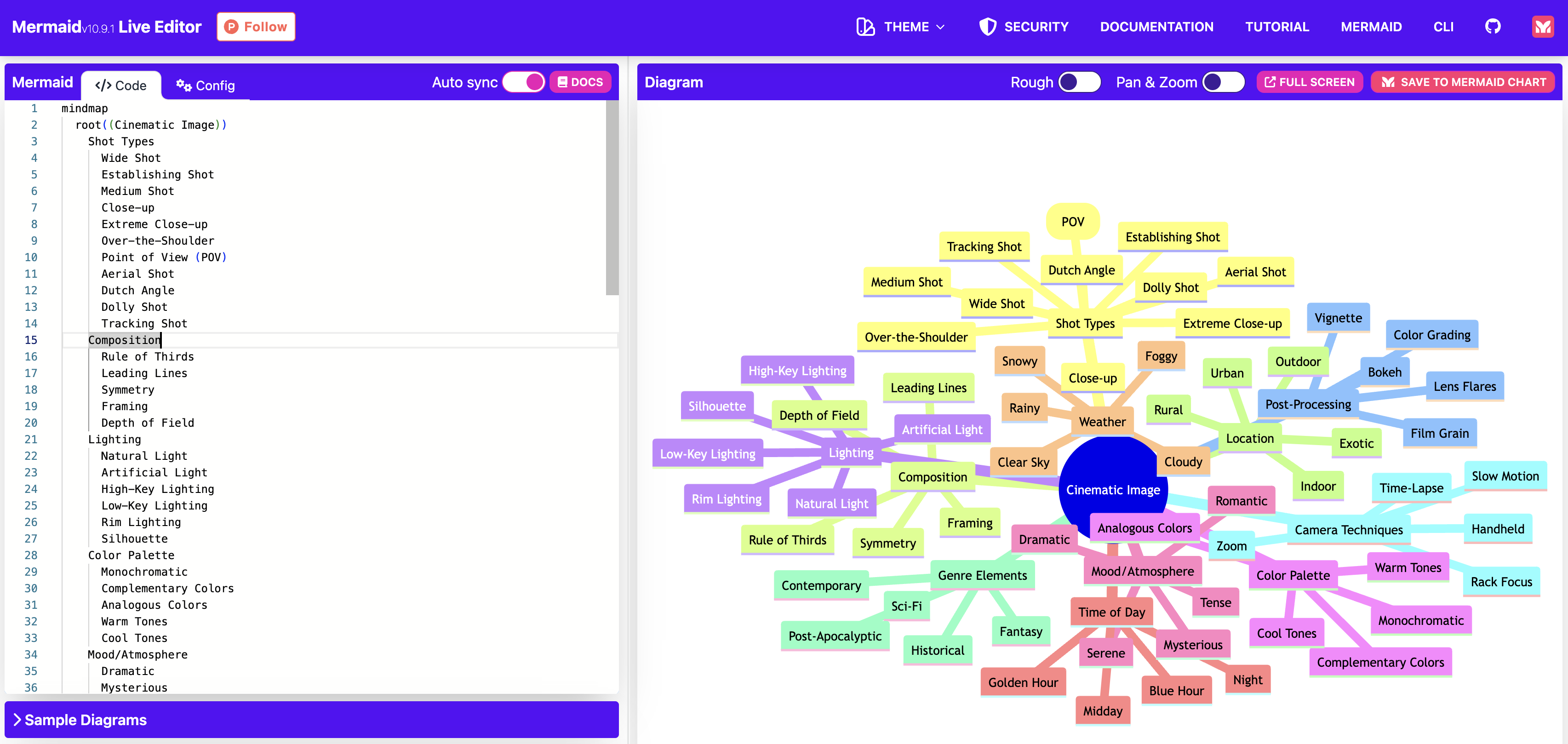Viewport: 1568px width, 744px height.
Task: Click the Code tab brackets icon
Action: (103, 85)
